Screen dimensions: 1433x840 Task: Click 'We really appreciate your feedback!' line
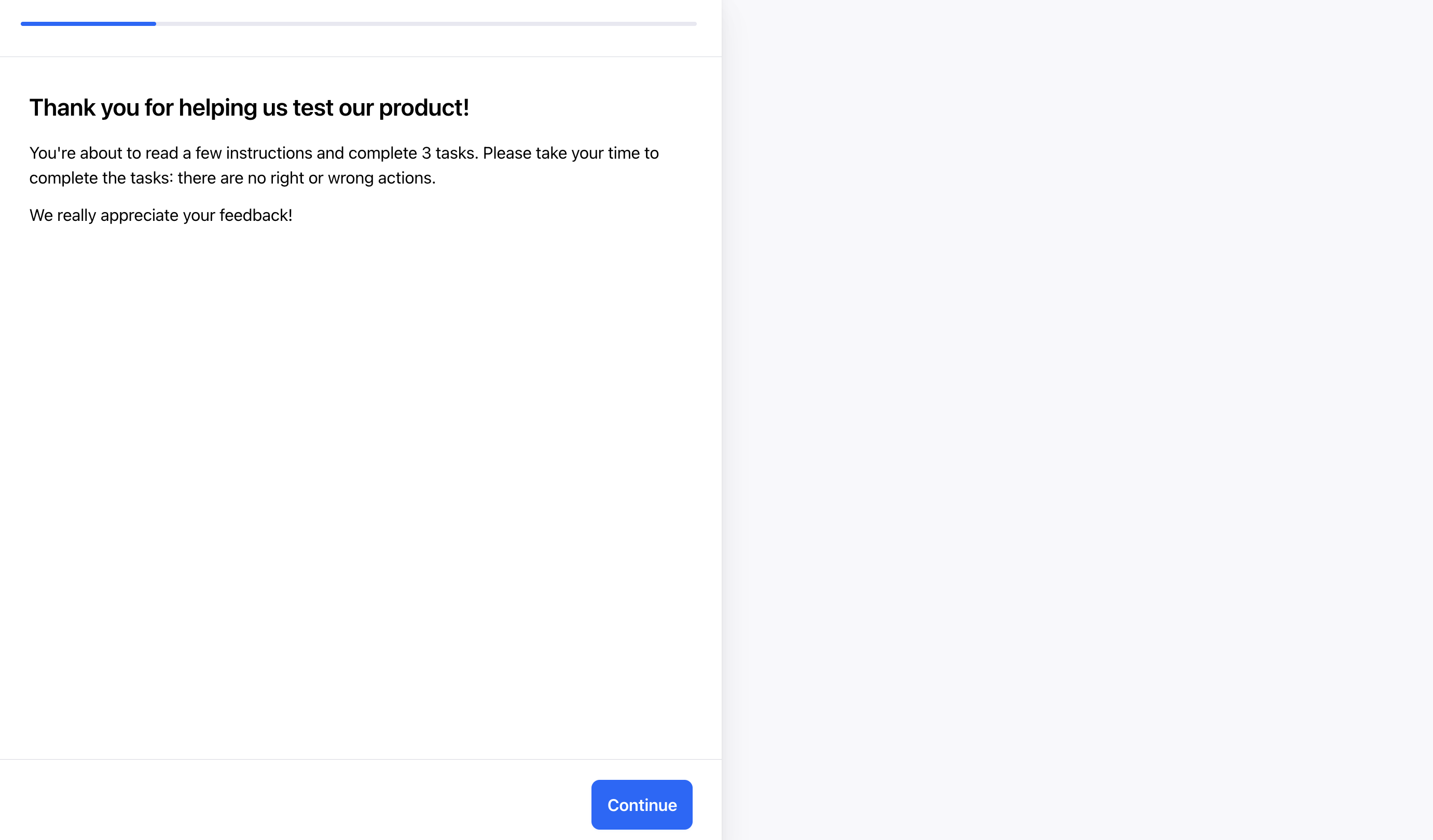[161, 215]
